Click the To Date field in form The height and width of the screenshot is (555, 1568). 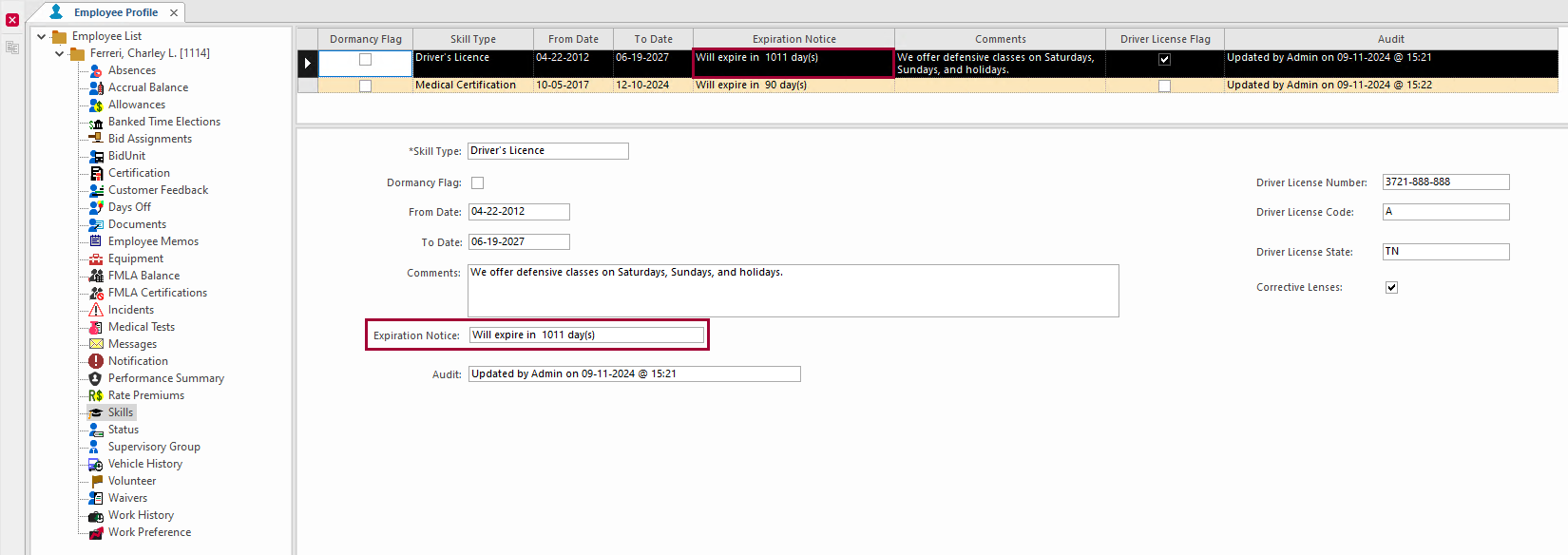pos(519,242)
